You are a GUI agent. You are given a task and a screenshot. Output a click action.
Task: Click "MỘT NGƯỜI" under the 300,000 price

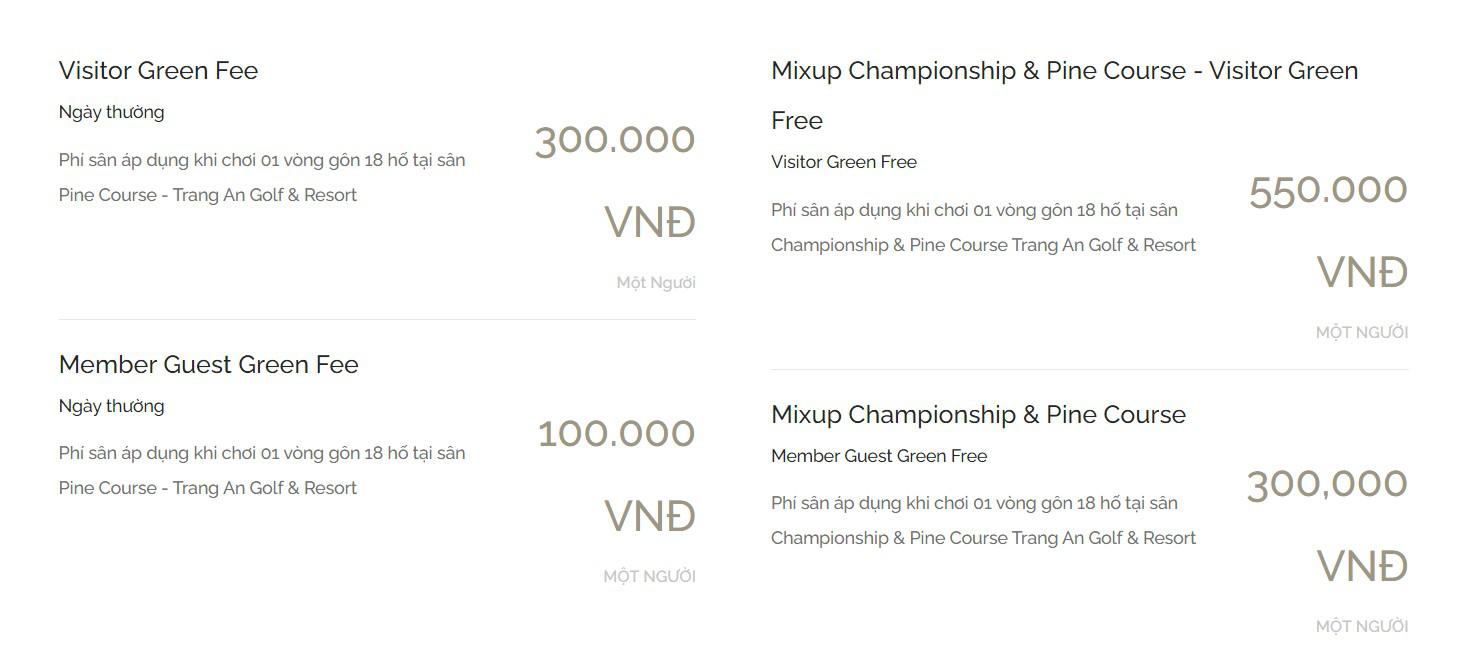pos(1361,627)
